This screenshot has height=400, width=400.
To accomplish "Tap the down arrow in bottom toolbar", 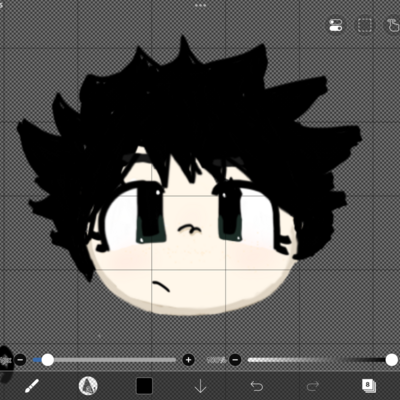I will pyautogui.click(x=200, y=386).
